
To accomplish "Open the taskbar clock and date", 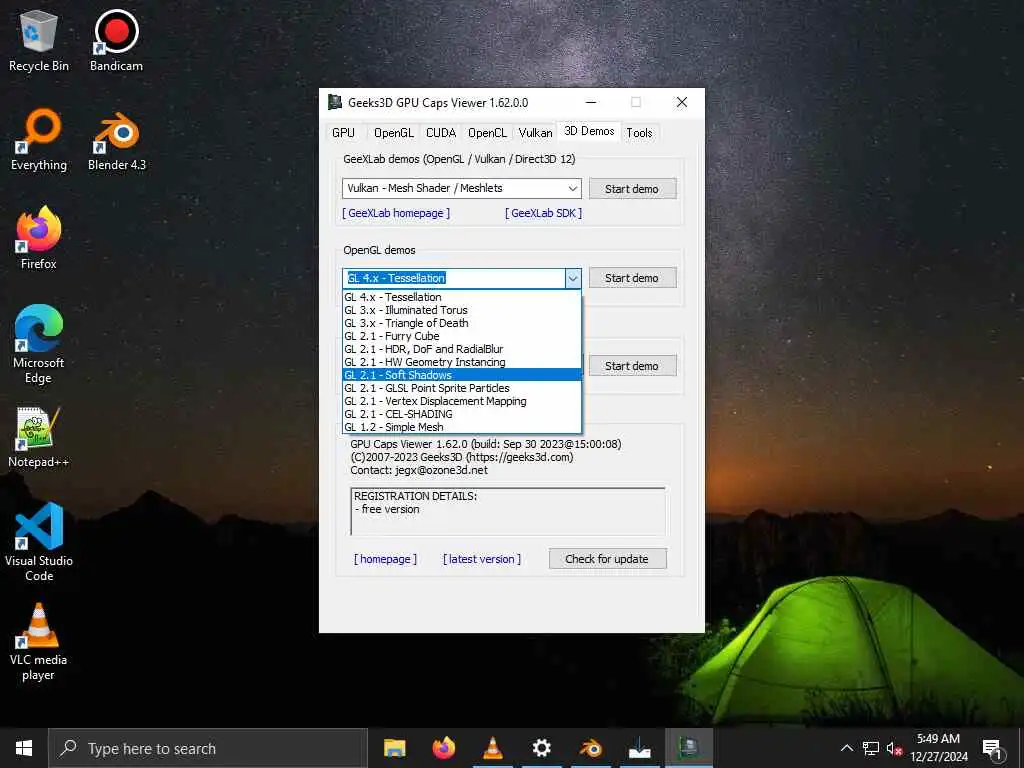I will [x=938, y=748].
